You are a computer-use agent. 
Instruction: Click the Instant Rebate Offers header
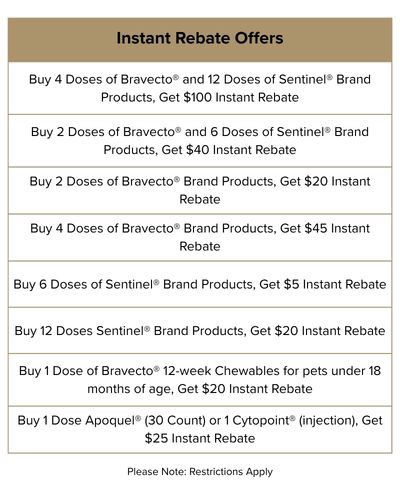[x=200, y=40]
